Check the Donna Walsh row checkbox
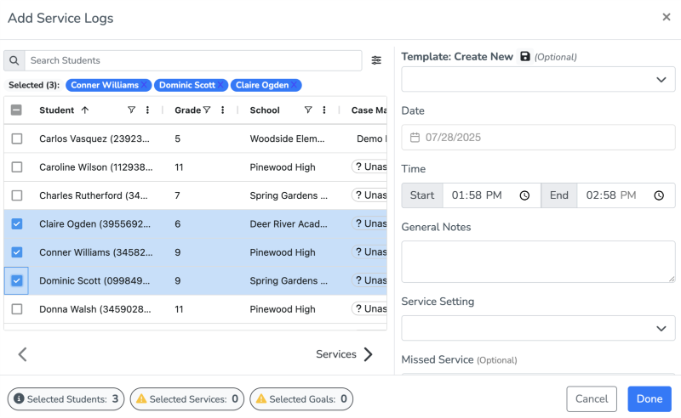The image size is (681, 418). coord(17,309)
